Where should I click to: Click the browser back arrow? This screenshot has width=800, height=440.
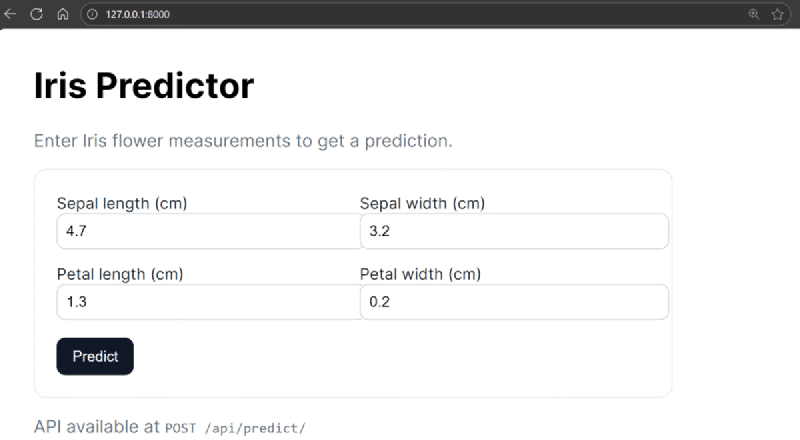pyautogui.click(x=11, y=14)
